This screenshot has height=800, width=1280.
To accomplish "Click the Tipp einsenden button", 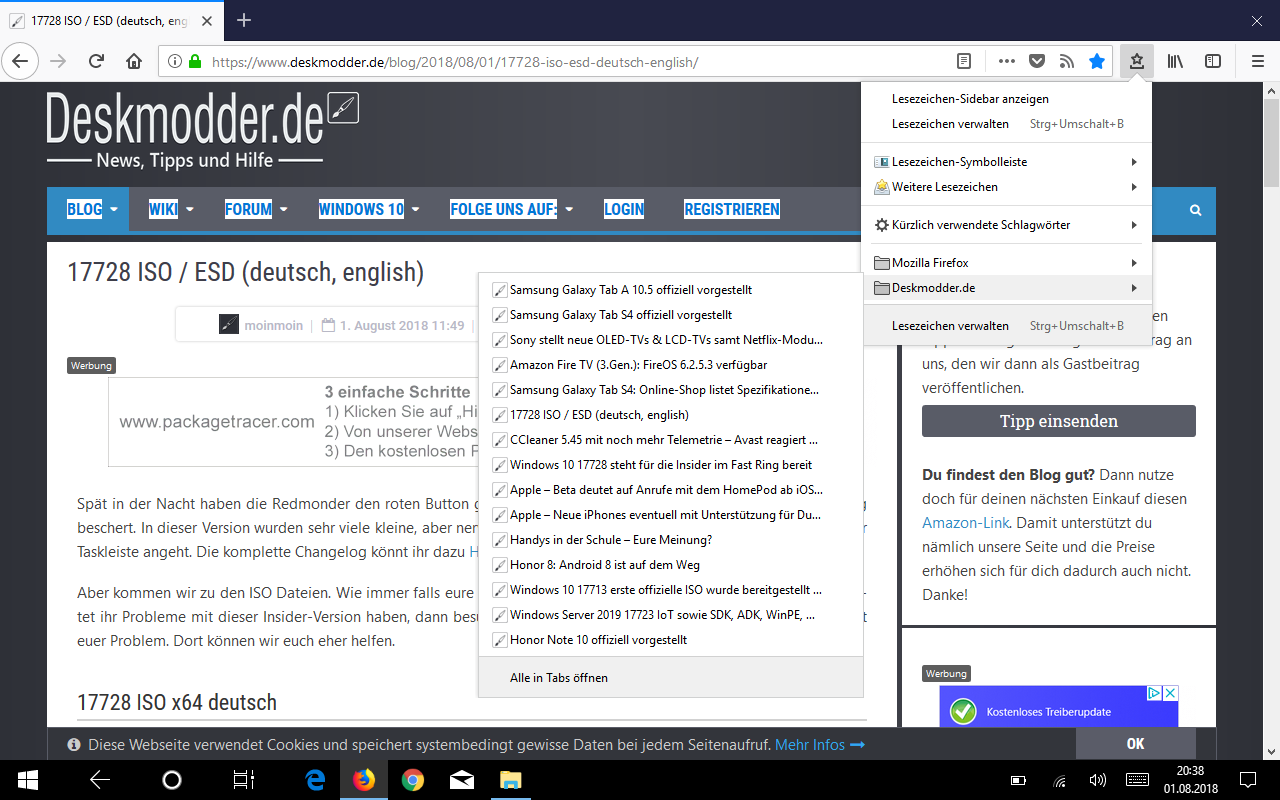I will click(x=1059, y=421).
